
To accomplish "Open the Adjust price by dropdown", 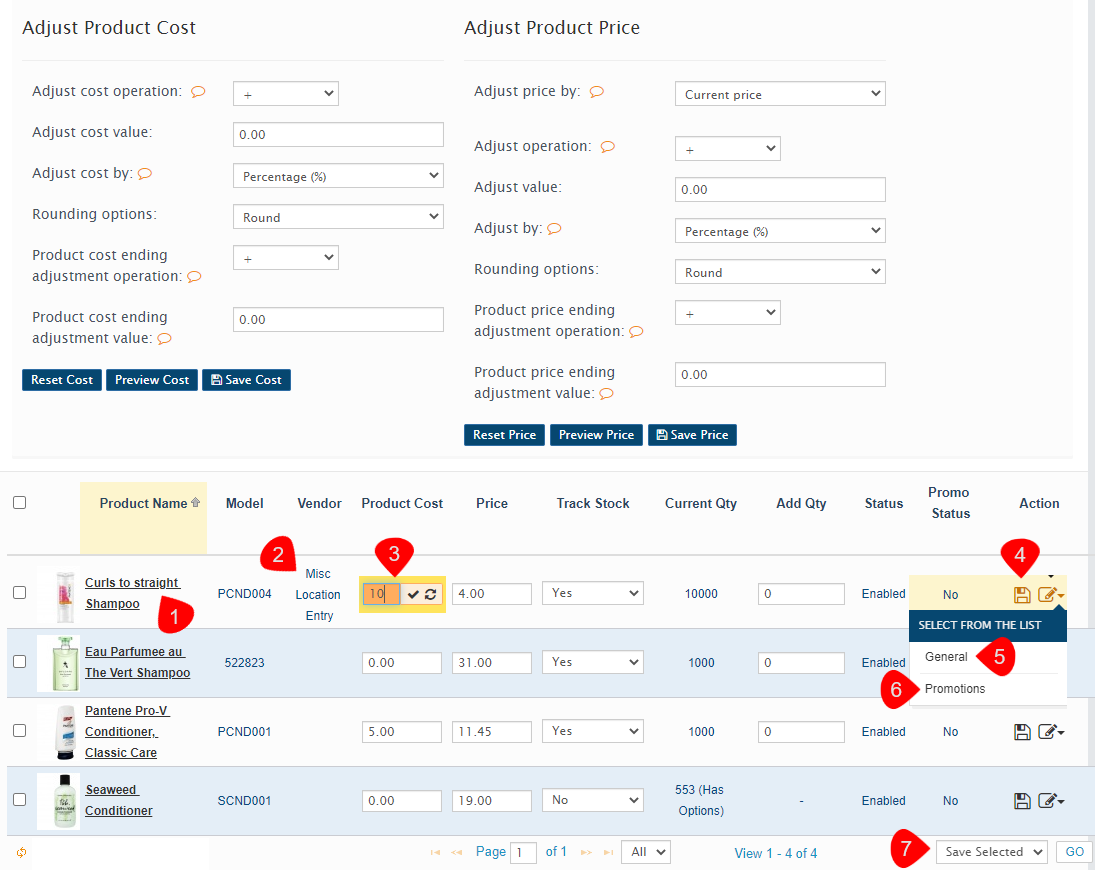I will [780, 94].
